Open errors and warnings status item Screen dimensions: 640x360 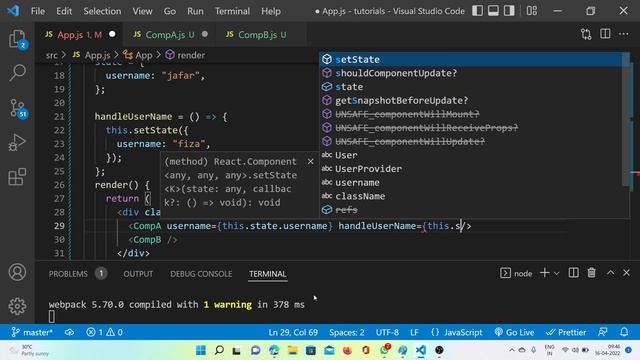click(x=104, y=333)
